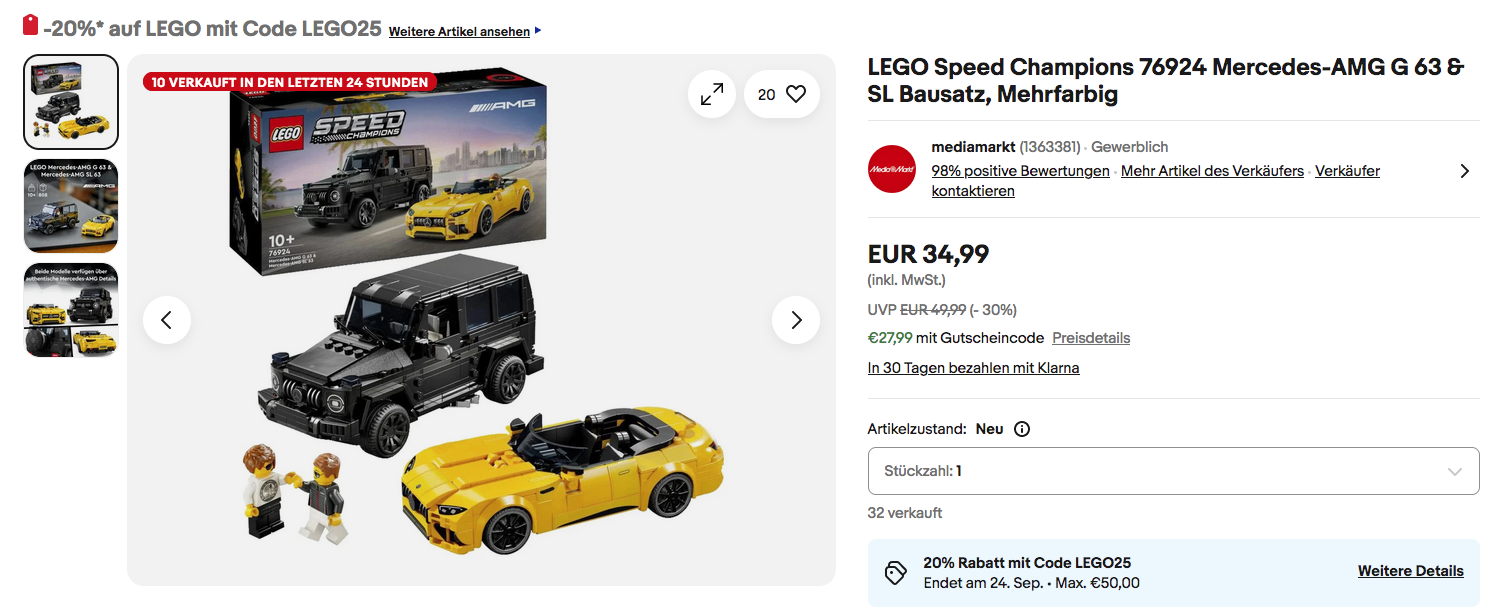Open 98% positive Bewertungen link

pos(1020,171)
